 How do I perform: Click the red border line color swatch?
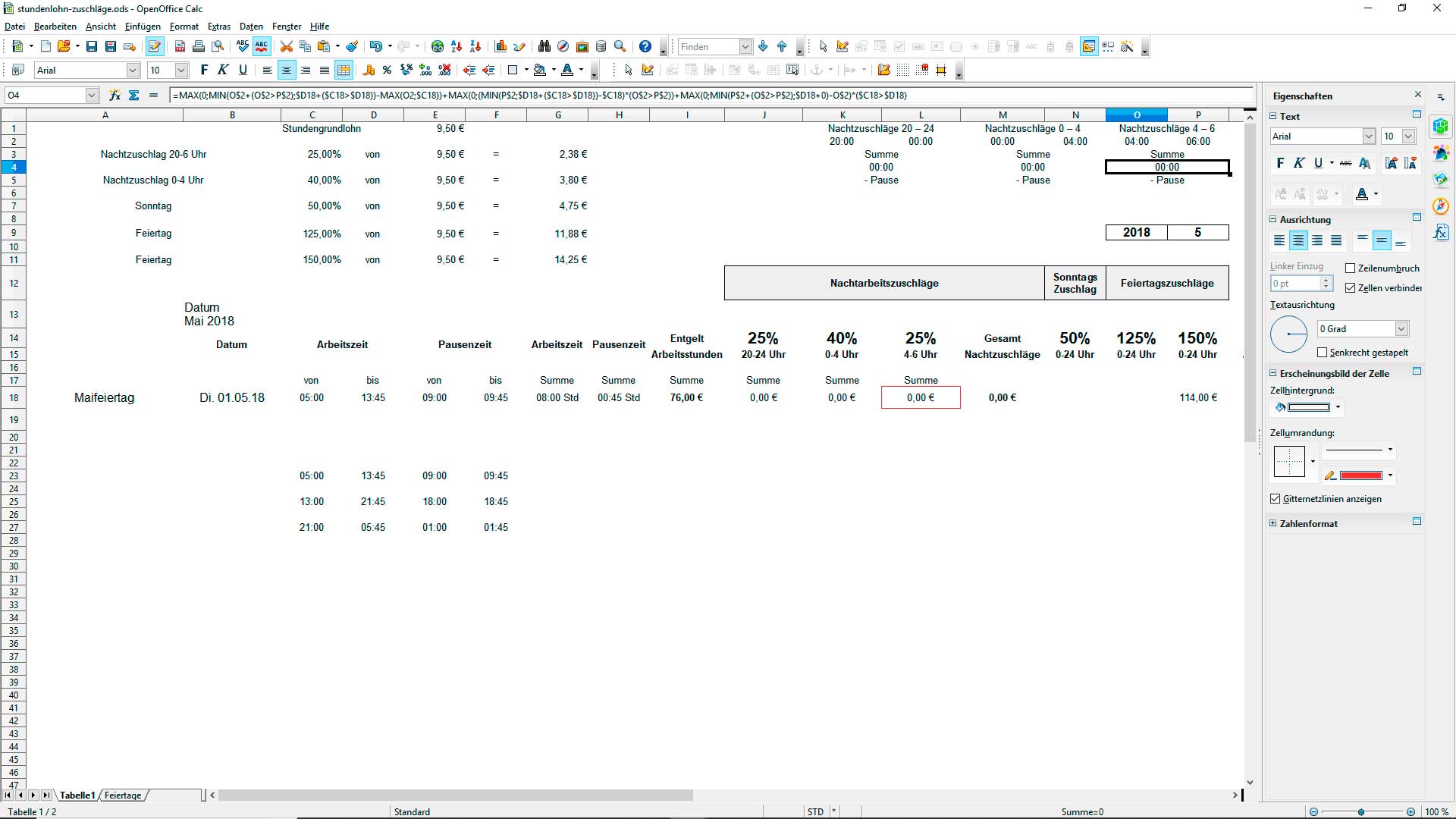click(1361, 475)
